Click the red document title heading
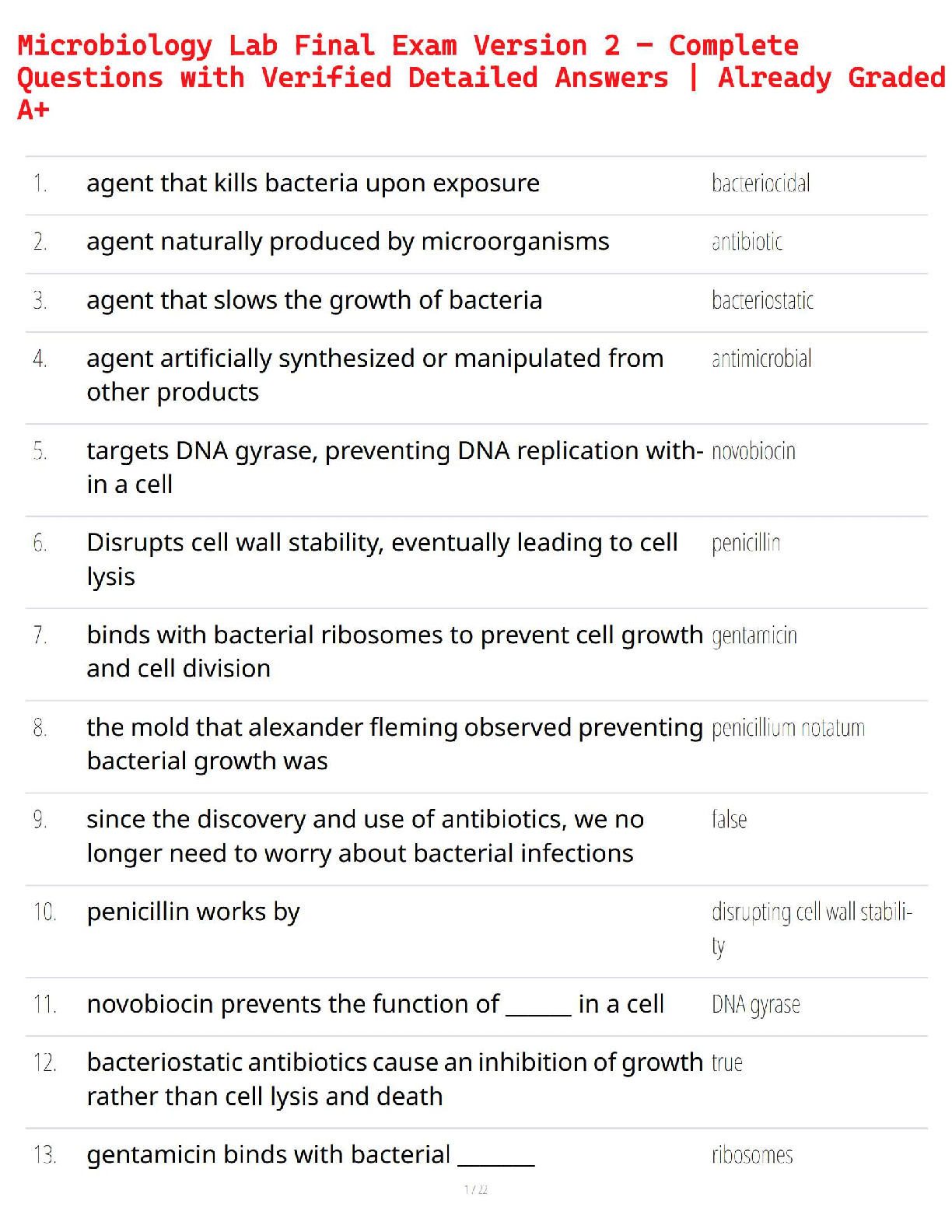Image resolution: width=952 pixels, height=1232 pixels. 481,77
